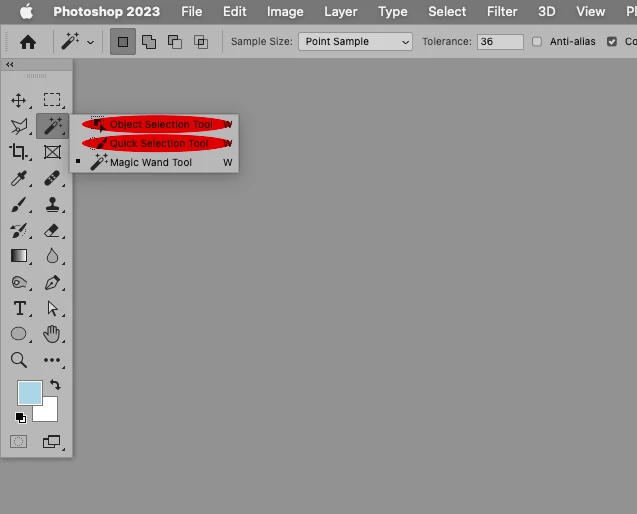Select the Pen tool
This screenshot has width=637, height=514.
point(52,282)
